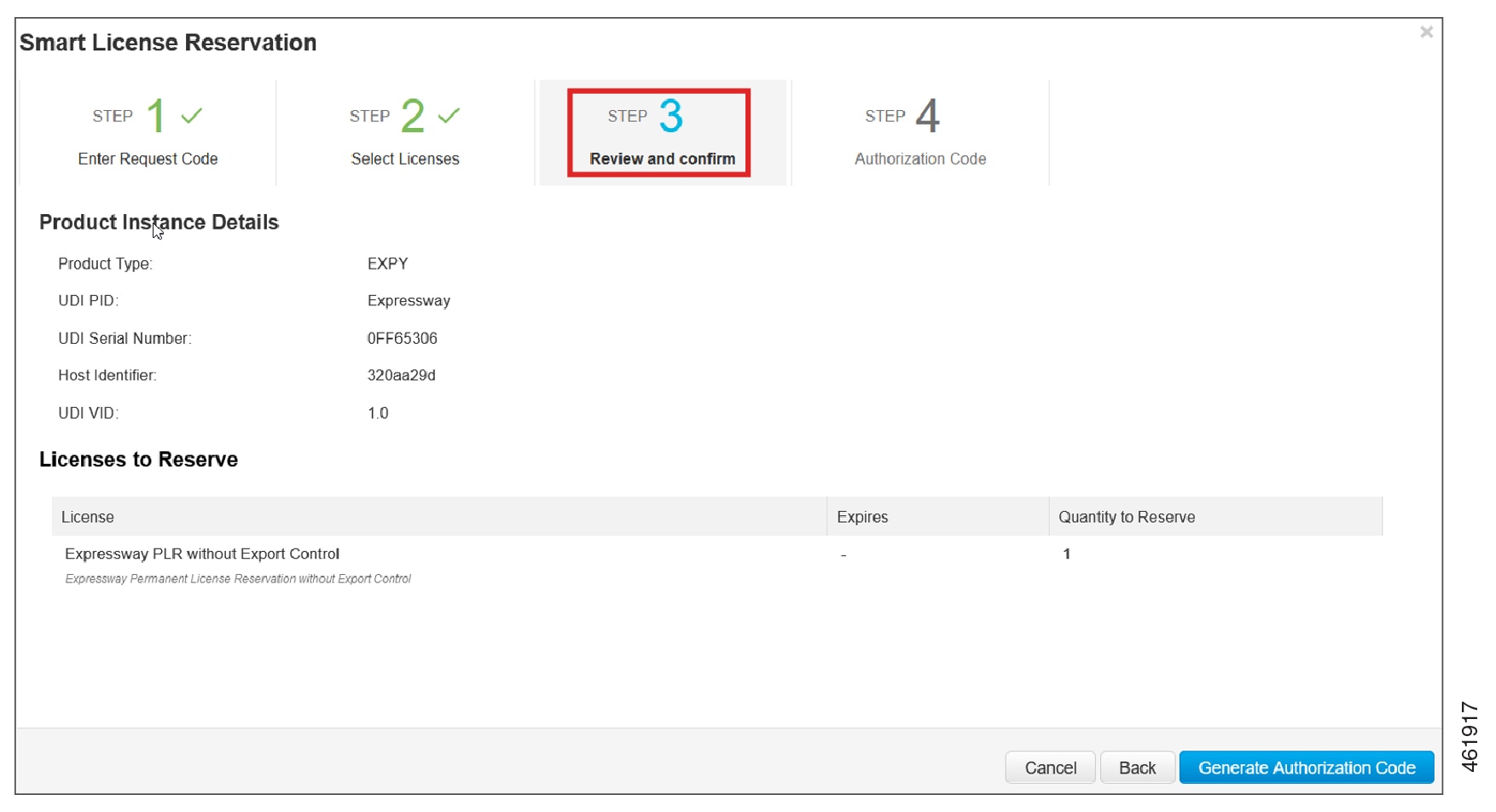Click the italic license description text

(x=238, y=579)
